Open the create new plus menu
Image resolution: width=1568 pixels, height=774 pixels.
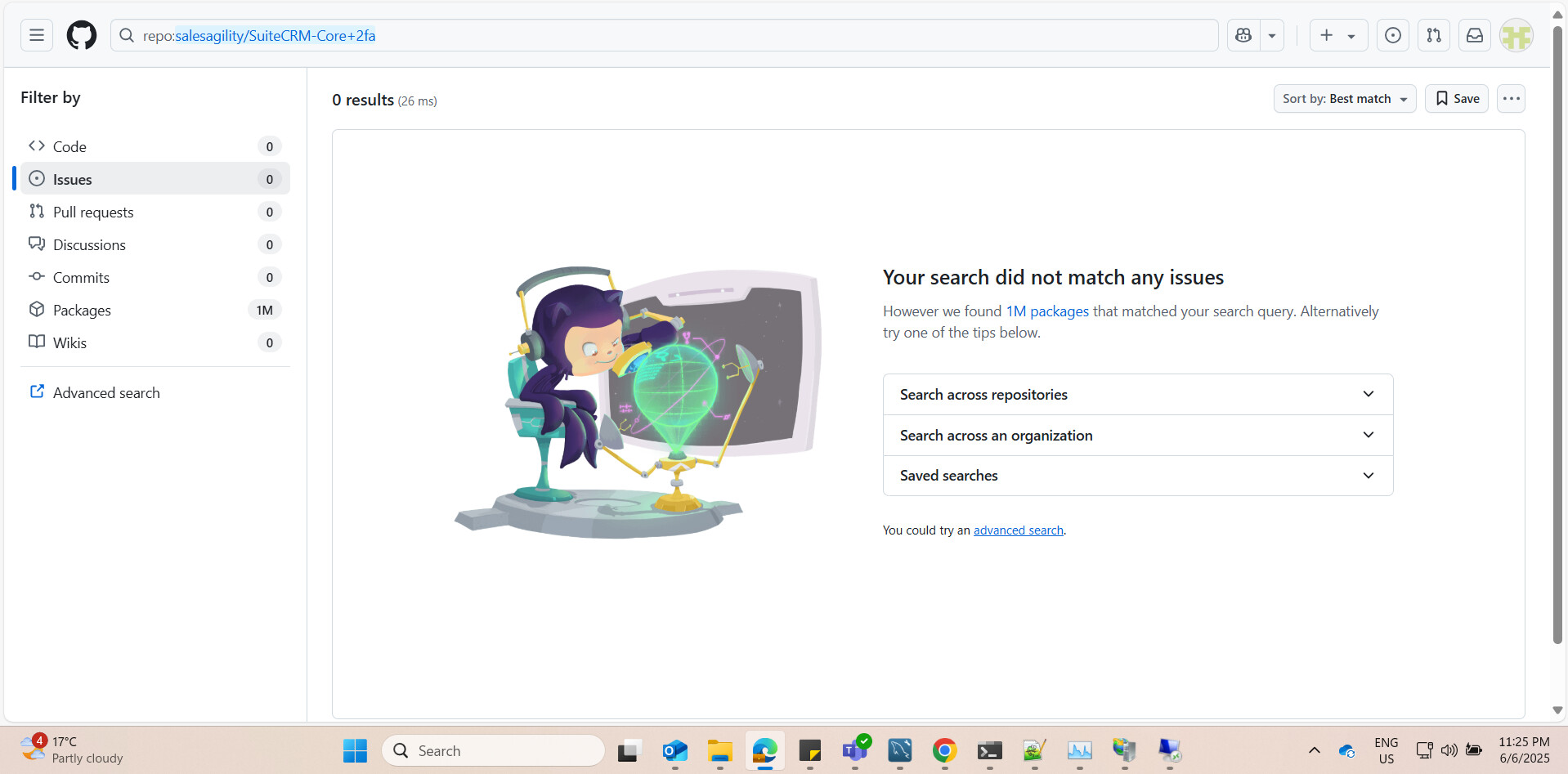coord(1338,35)
